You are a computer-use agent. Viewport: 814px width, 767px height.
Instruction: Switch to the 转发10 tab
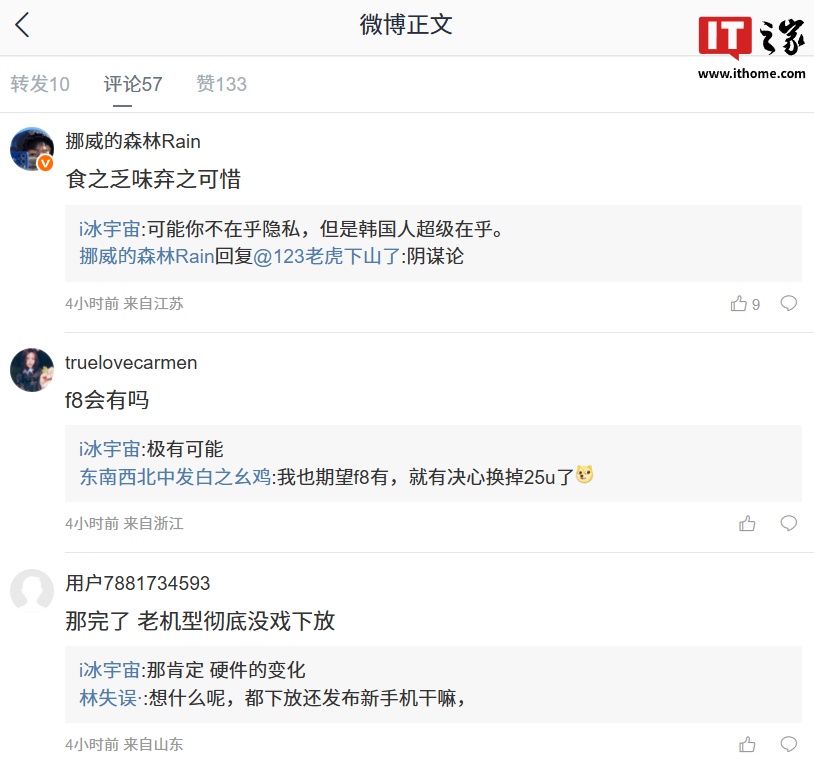point(40,84)
